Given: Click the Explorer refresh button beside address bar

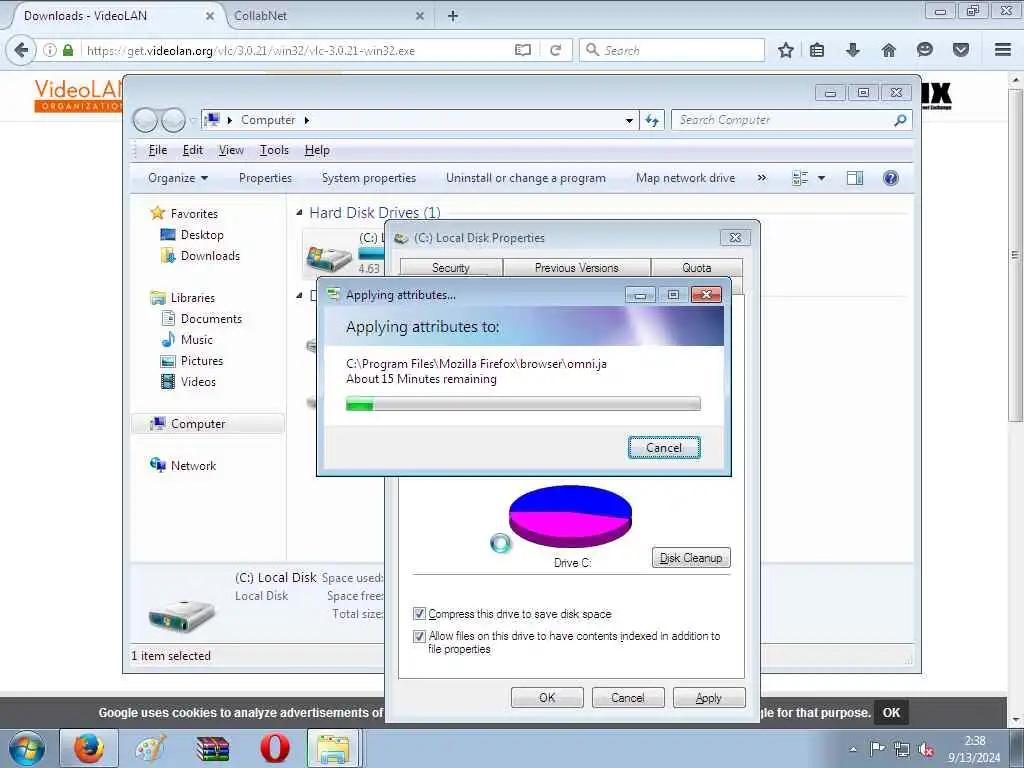Looking at the screenshot, I should point(652,120).
